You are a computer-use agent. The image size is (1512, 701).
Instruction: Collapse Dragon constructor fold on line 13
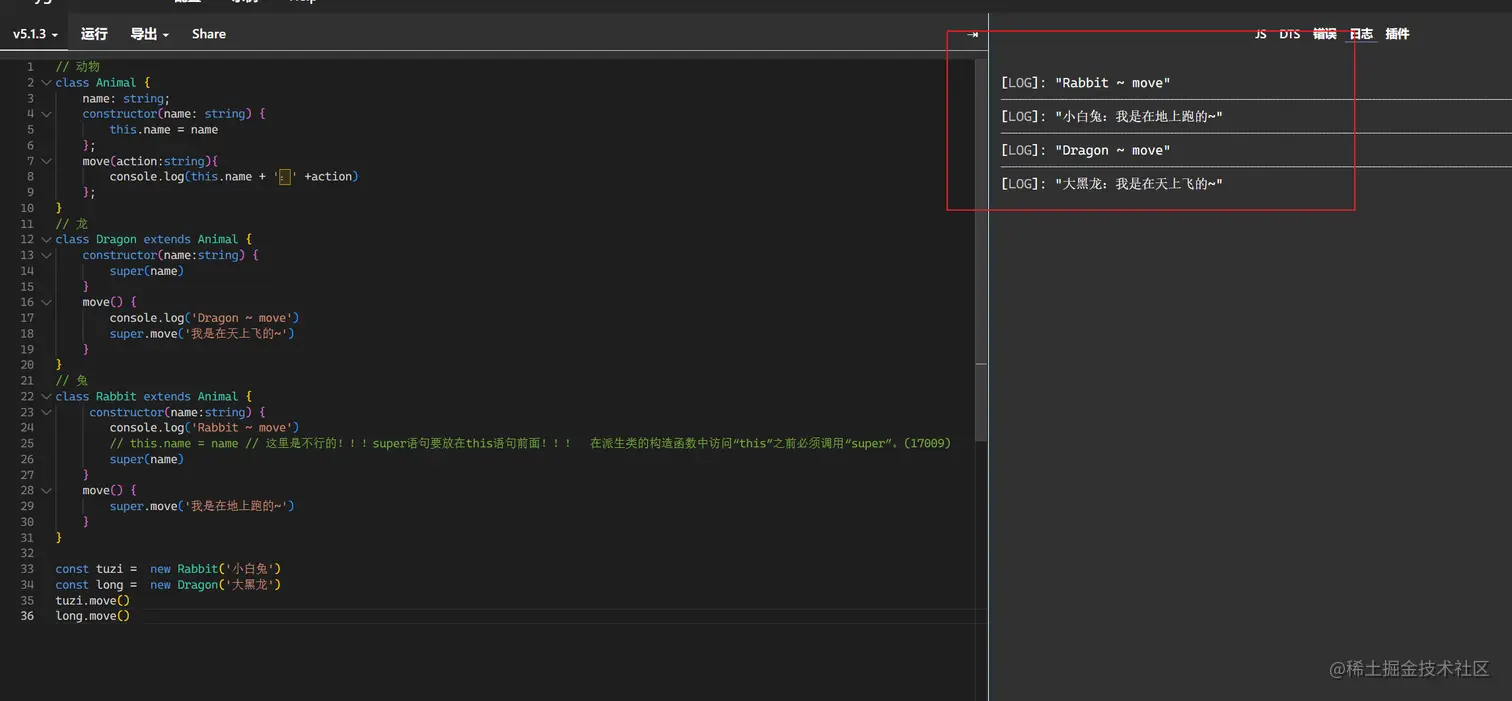pyautogui.click(x=46, y=255)
